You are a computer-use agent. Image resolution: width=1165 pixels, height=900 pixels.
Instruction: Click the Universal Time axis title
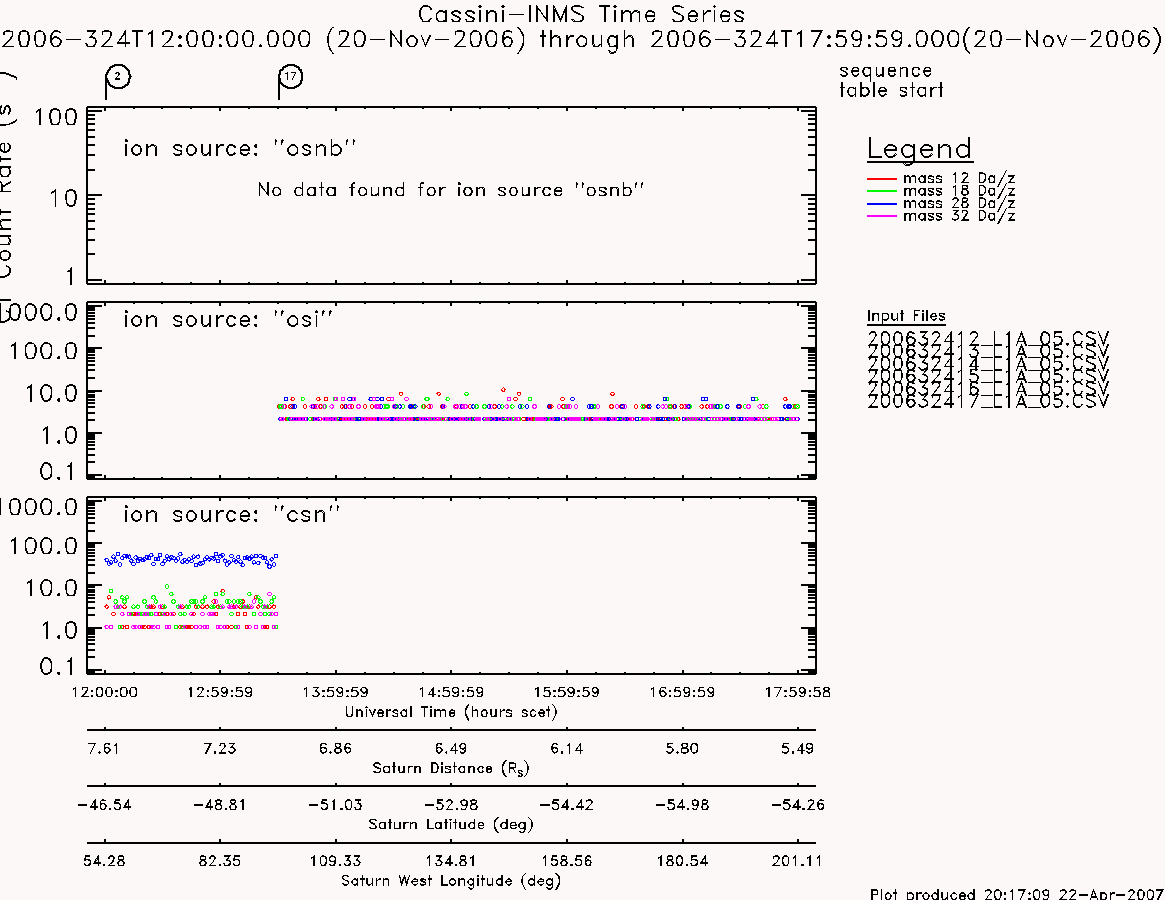(450, 712)
